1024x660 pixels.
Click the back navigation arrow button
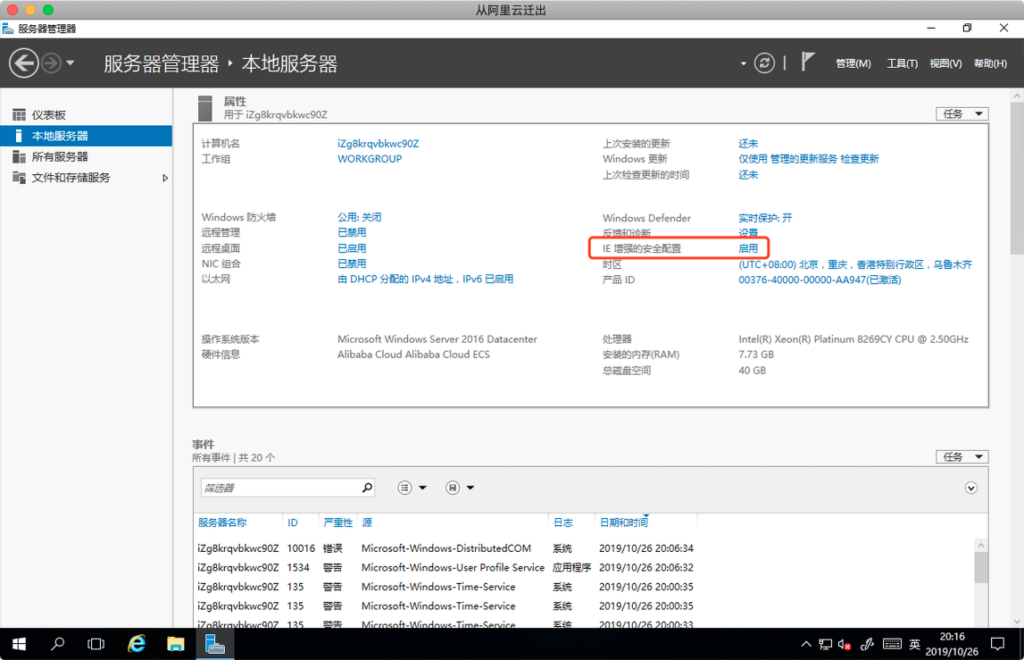[24, 64]
